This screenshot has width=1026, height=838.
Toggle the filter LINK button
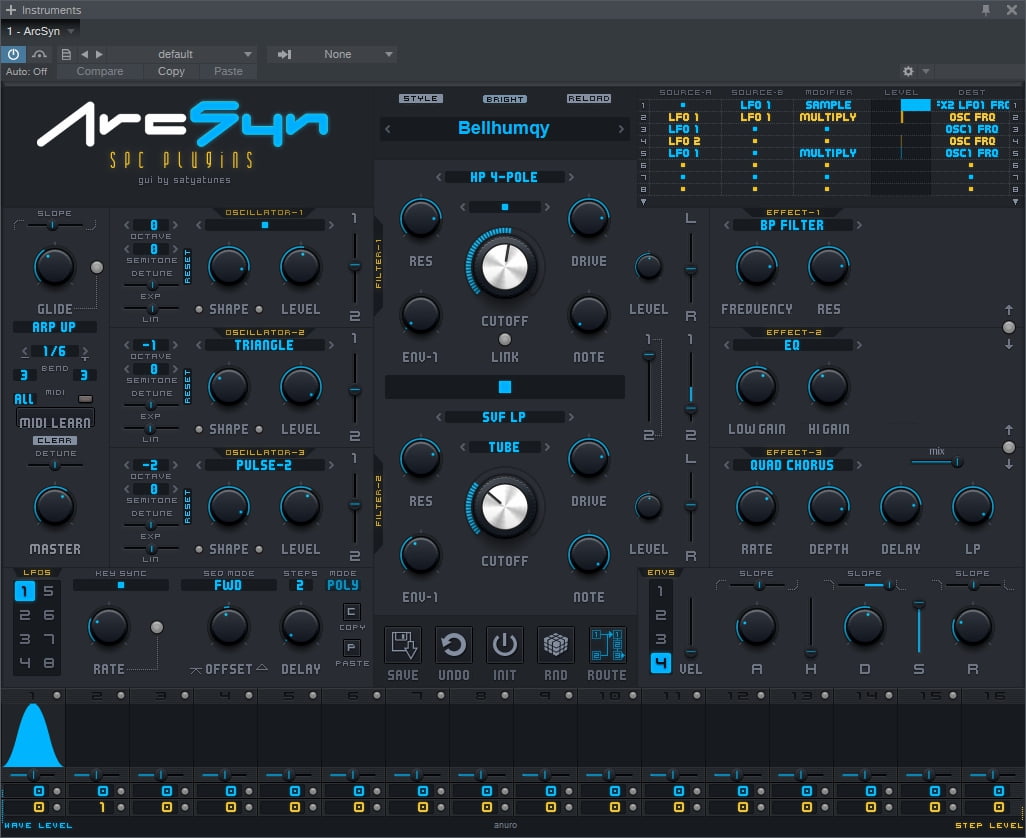point(504,340)
